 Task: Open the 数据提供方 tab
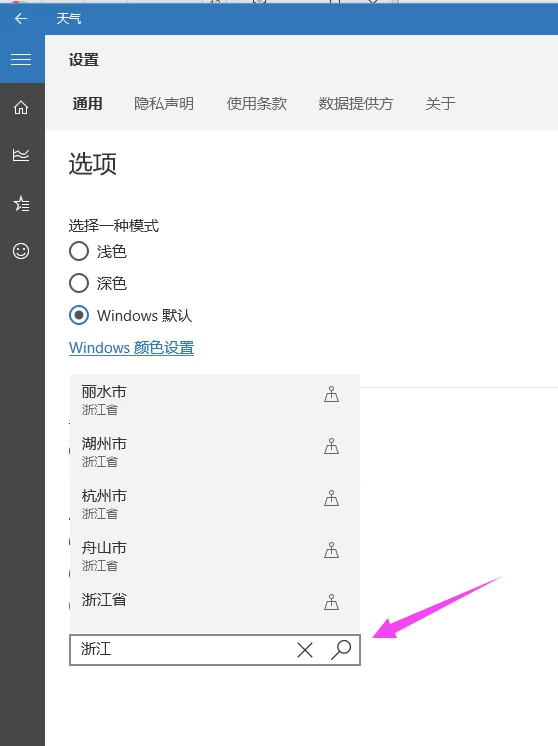pos(356,104)
